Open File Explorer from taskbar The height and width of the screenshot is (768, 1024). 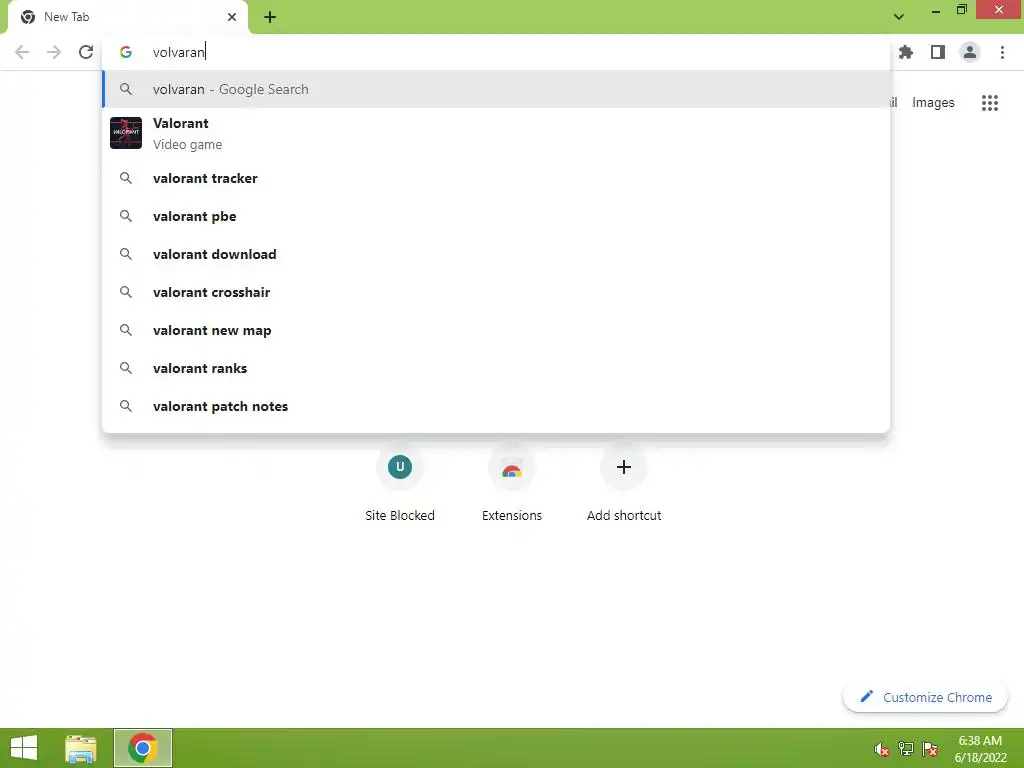click(x=81, y=748)
